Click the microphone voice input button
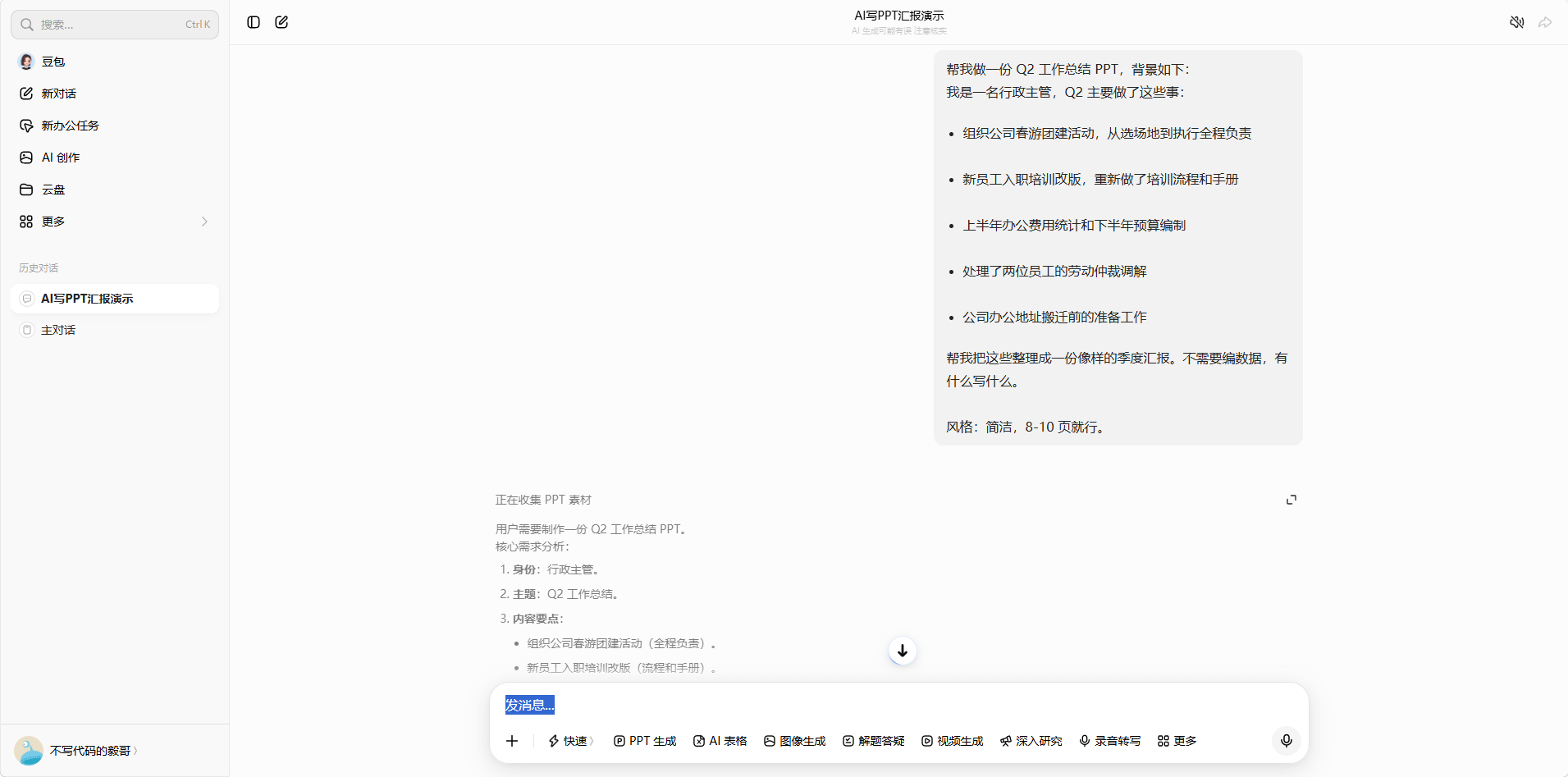 point(1287,741)
